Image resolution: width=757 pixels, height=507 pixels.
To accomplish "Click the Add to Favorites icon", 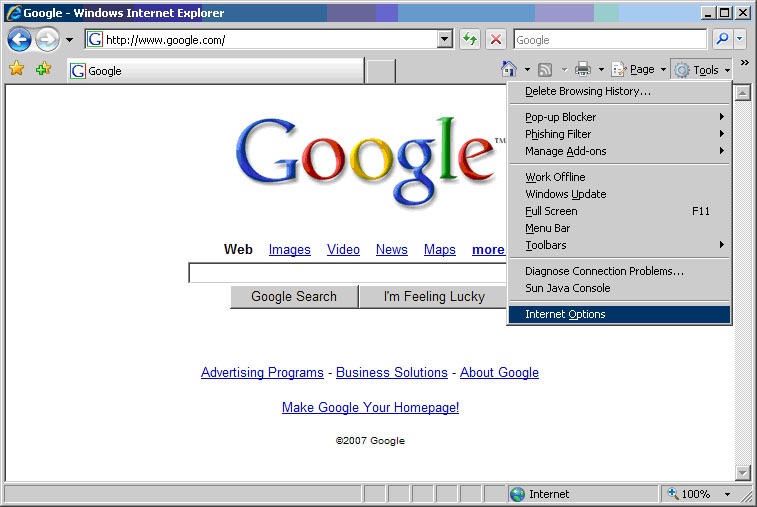I will pos(43,69).
